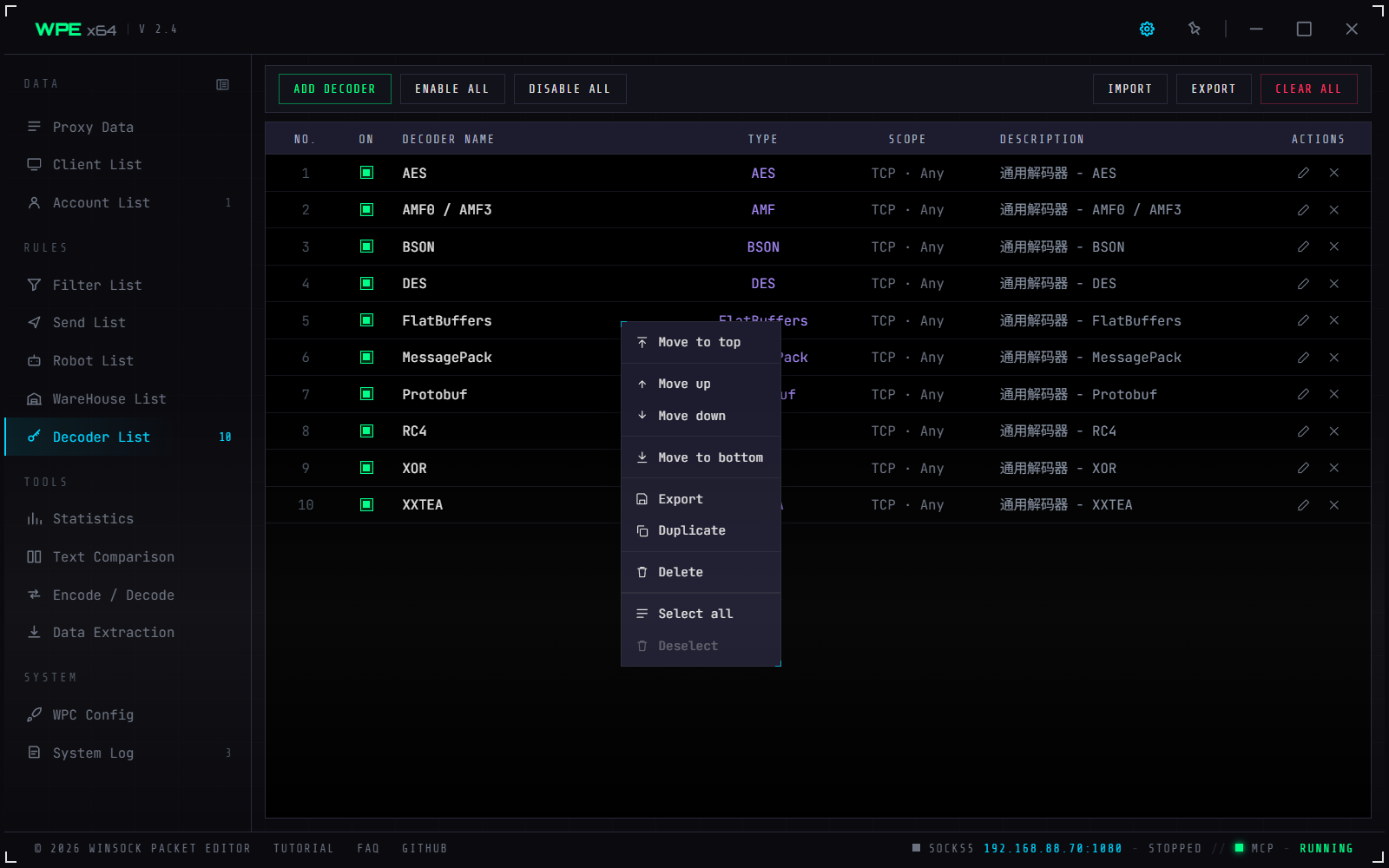
Task: Open the TUTORIAL footer link
Action: (303, 848)
